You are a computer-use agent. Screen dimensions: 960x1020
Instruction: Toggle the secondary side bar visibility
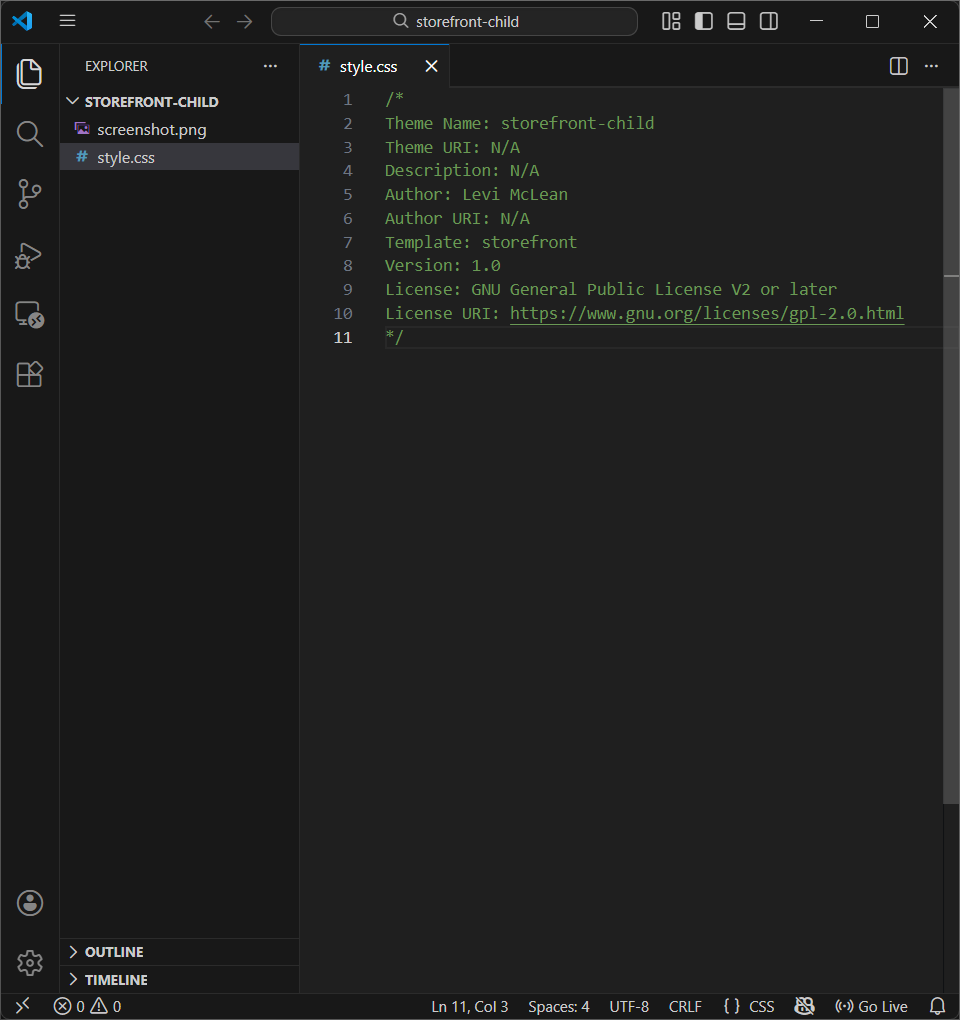point(768,21)
